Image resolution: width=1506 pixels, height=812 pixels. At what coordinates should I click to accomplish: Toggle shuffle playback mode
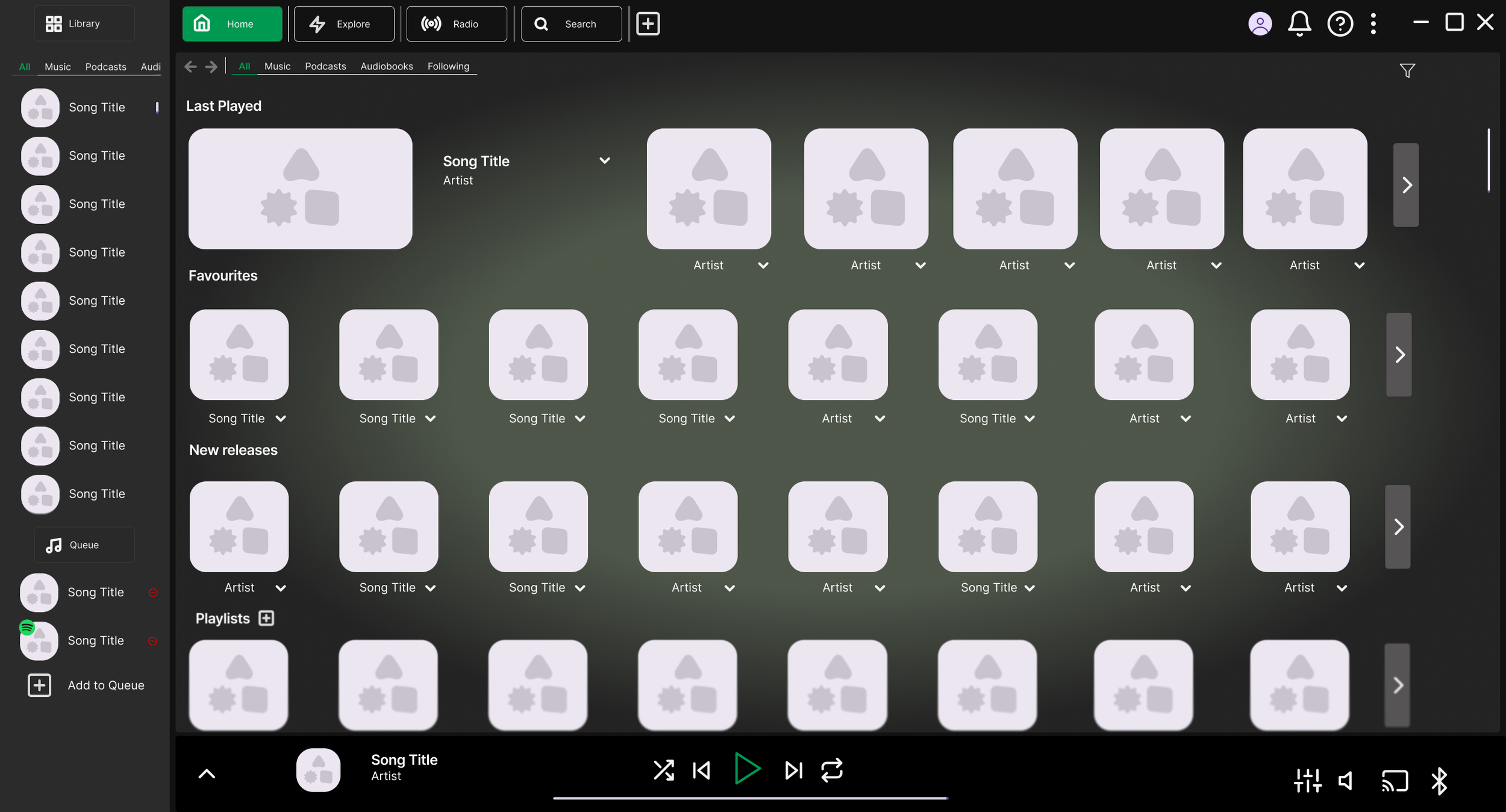coord(663,770)
